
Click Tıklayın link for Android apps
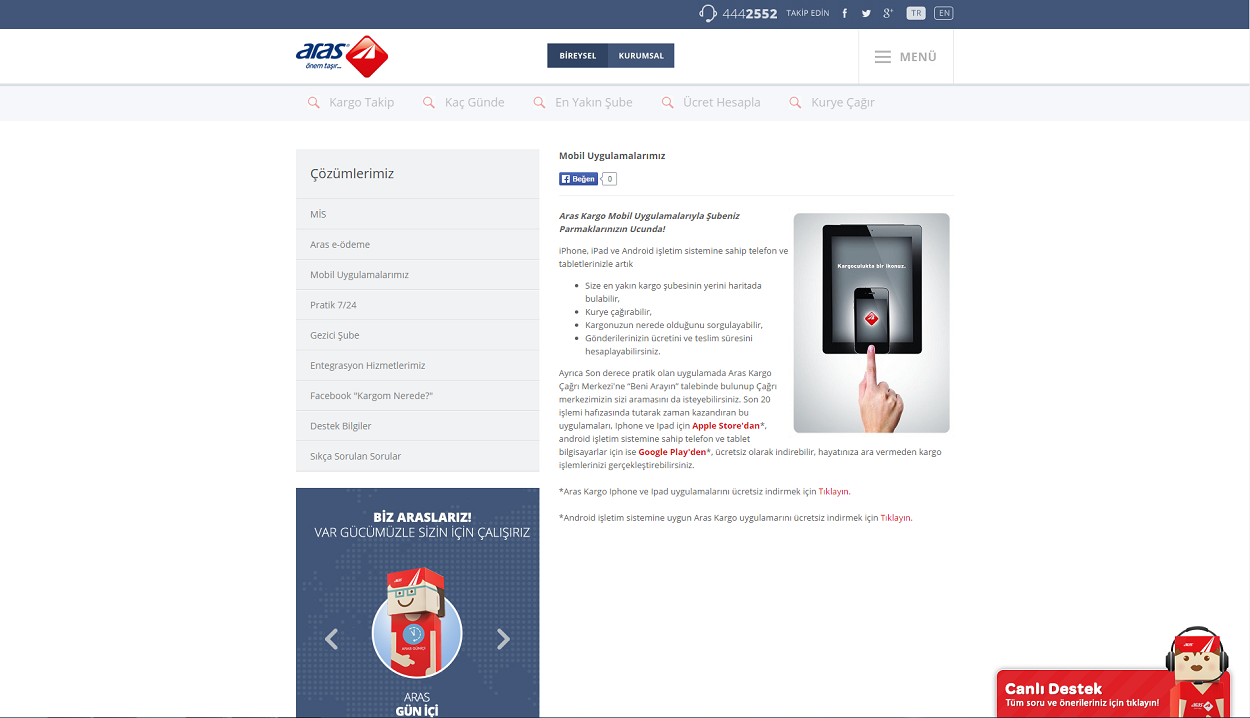895,518
